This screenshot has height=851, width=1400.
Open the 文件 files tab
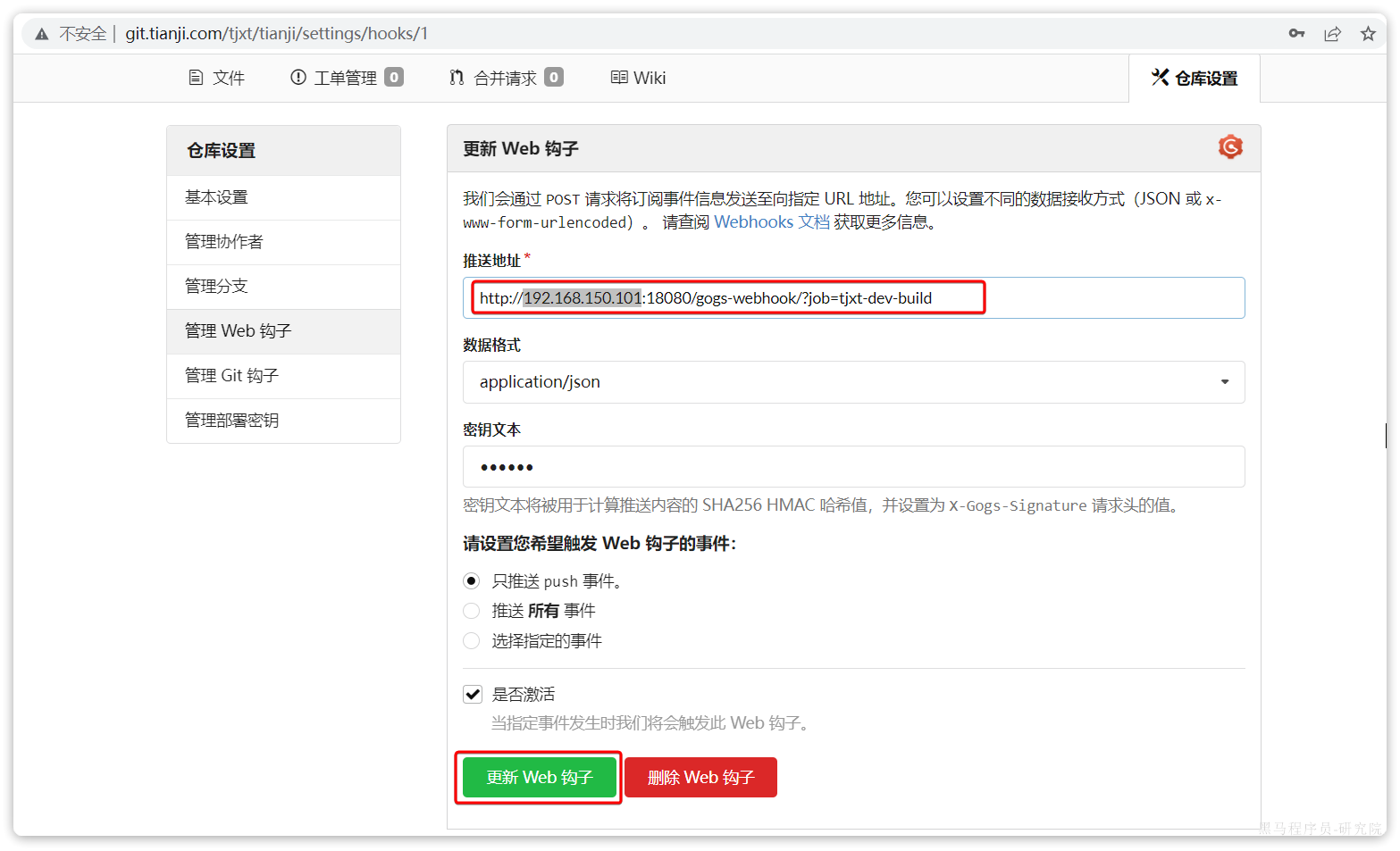(216, 78)
